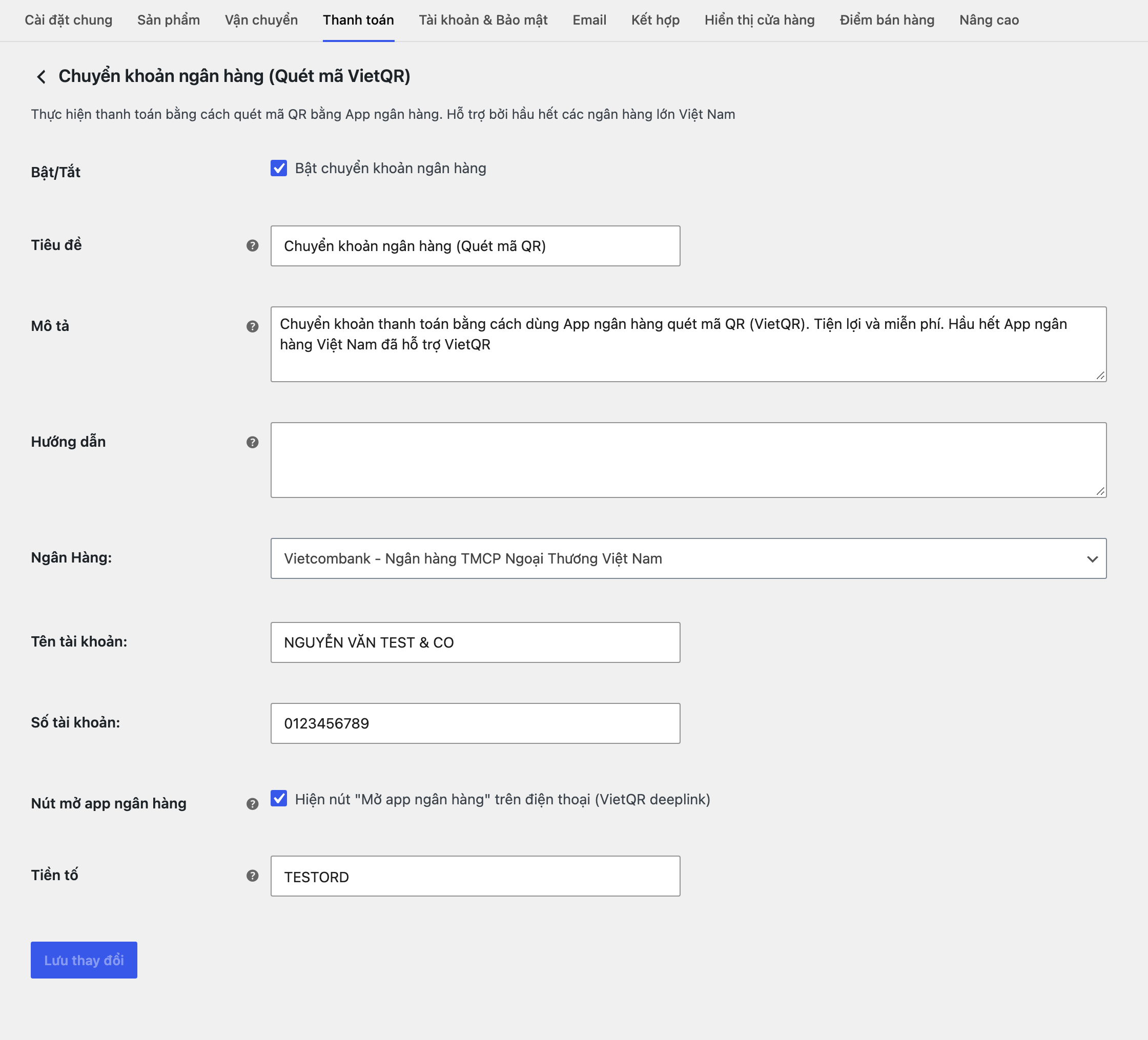Image resolution: width=1148 pixels, height=1040 pixels.
Task: Click label "Hiện nút "Mở app ngân hàng" trên điện thoại"
Action: click(503, 799)
